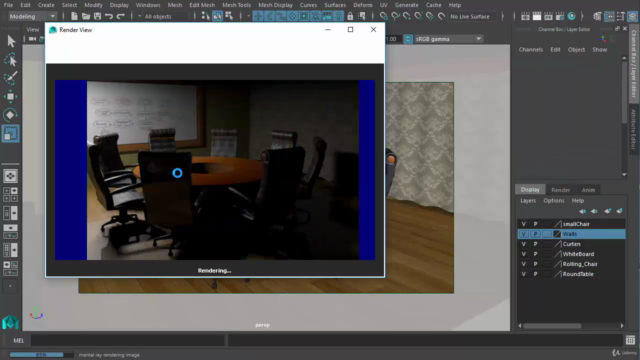Viewport: 640px width, 360px height.
Task: Click Layer Editor horizontal scrollbar
Action: 552,326
